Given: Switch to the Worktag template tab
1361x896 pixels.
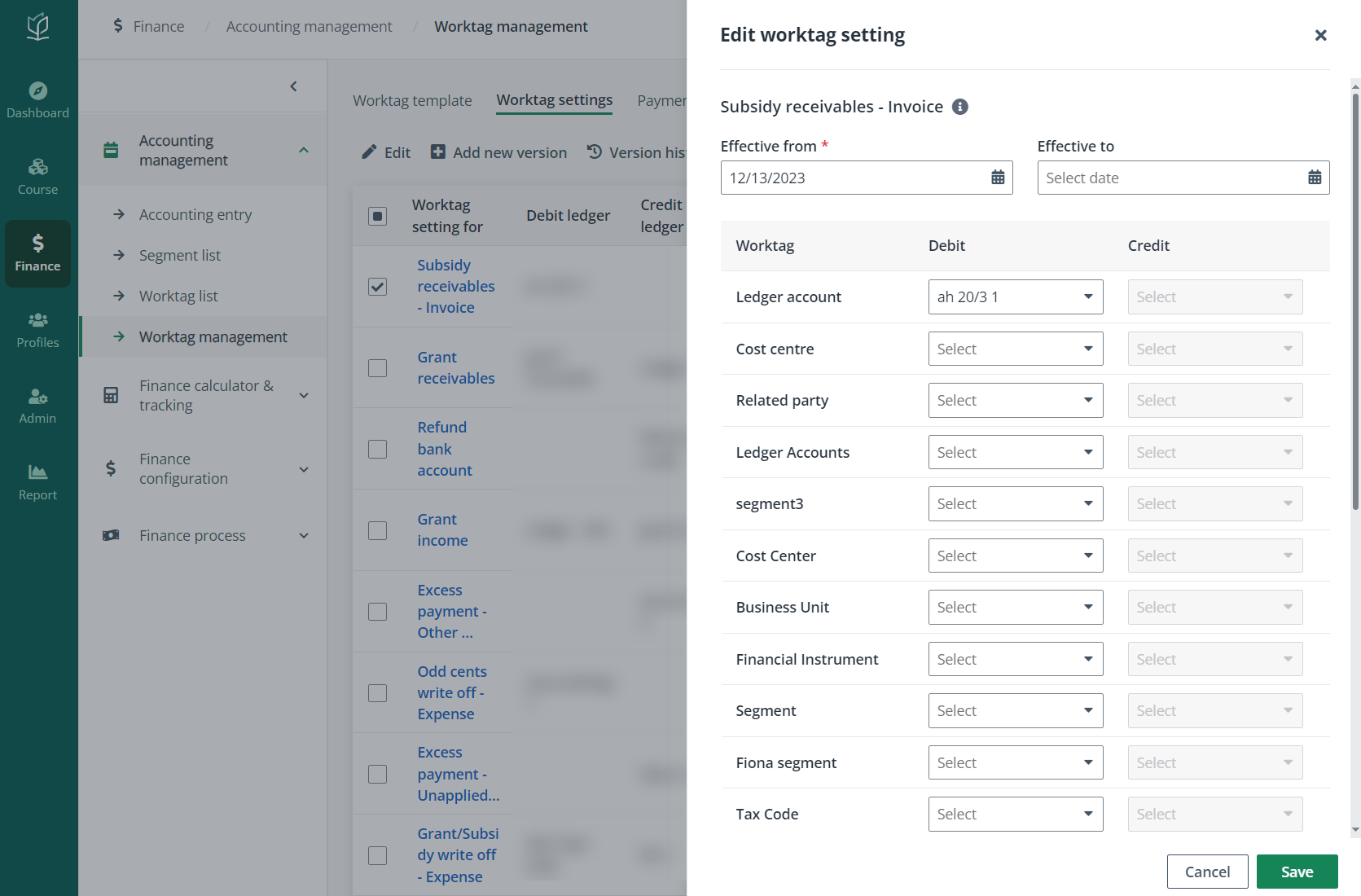Looking at the screenshot, I should [412, 100].
